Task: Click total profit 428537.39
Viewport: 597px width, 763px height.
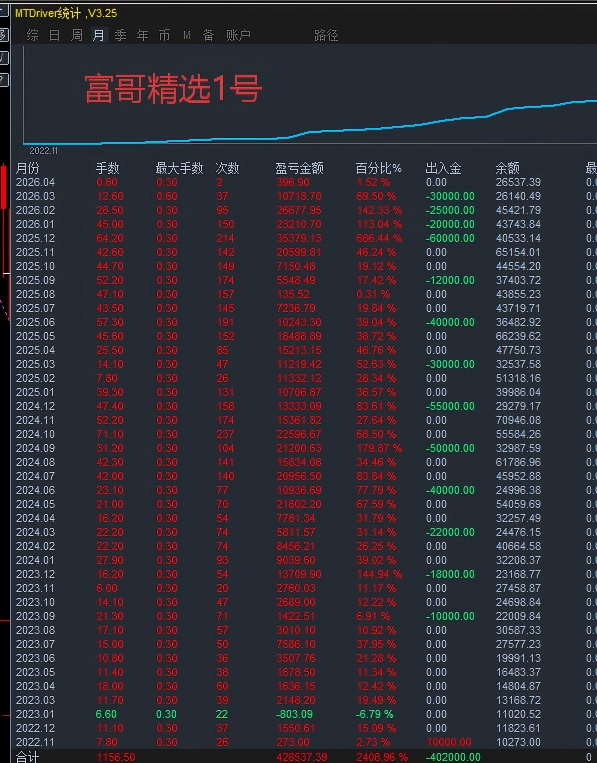Action: pos(302,758)
